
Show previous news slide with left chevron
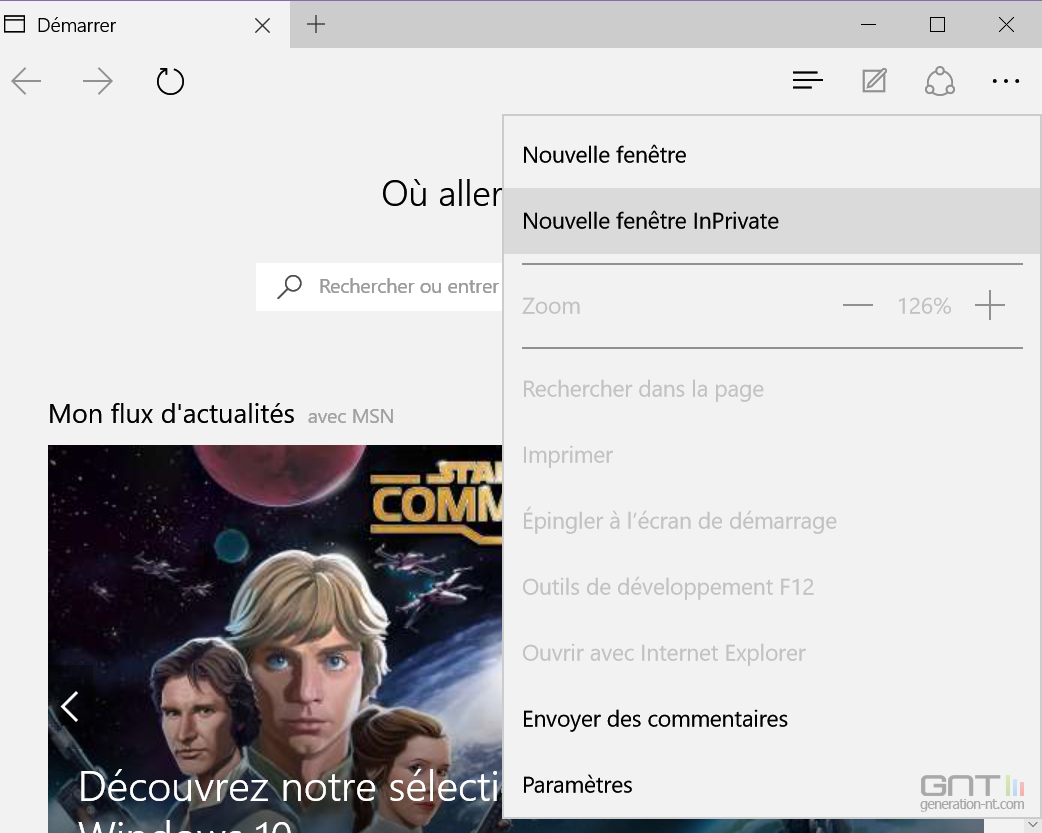coord(70,707)
